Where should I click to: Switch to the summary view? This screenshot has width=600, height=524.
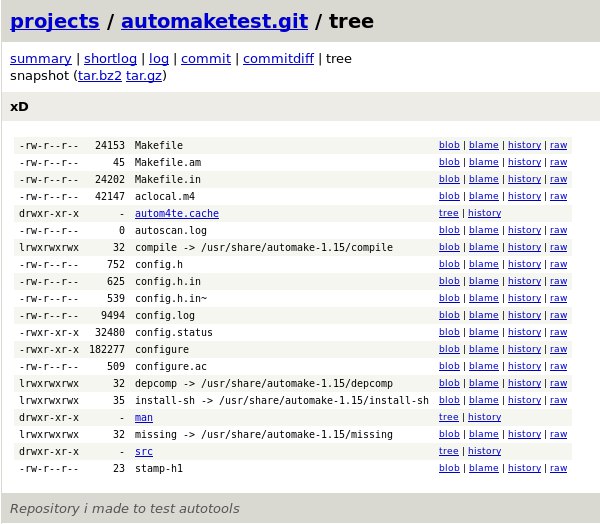(41, 59)
